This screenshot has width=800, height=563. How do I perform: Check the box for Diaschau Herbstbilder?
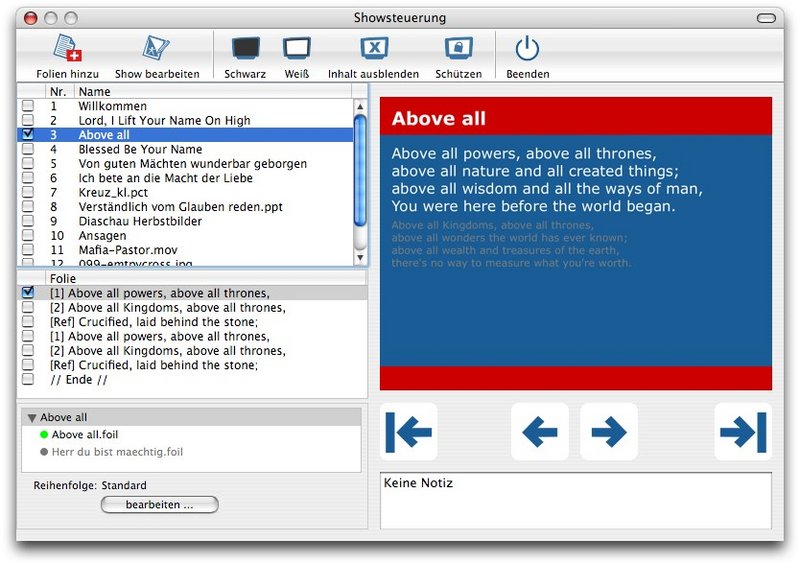pyautogui.click(x=28, y=220)
